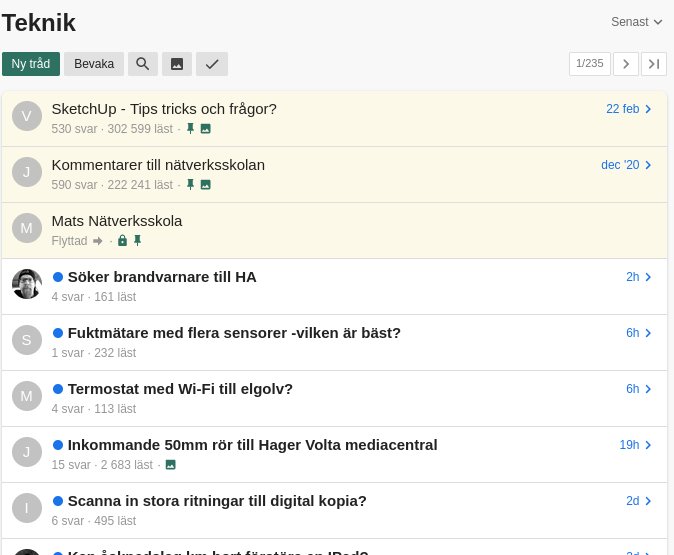The image size is (674, 555).
Task: Jump to latest post dated 22 feb
Action: pyautogui.click(x=628, y=109)
